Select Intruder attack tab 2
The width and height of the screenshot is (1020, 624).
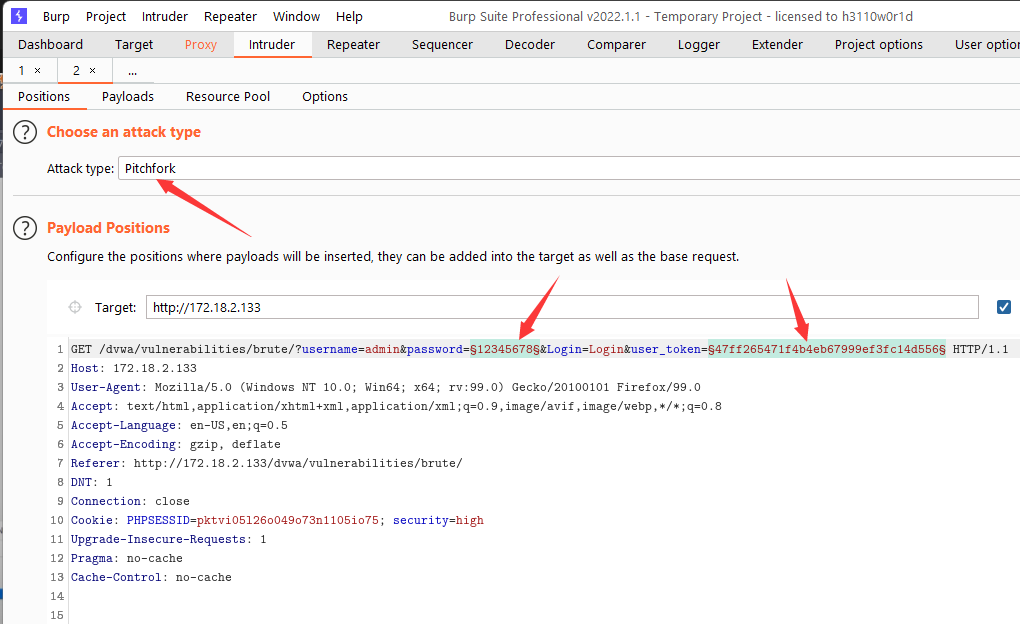click(76, 70)
